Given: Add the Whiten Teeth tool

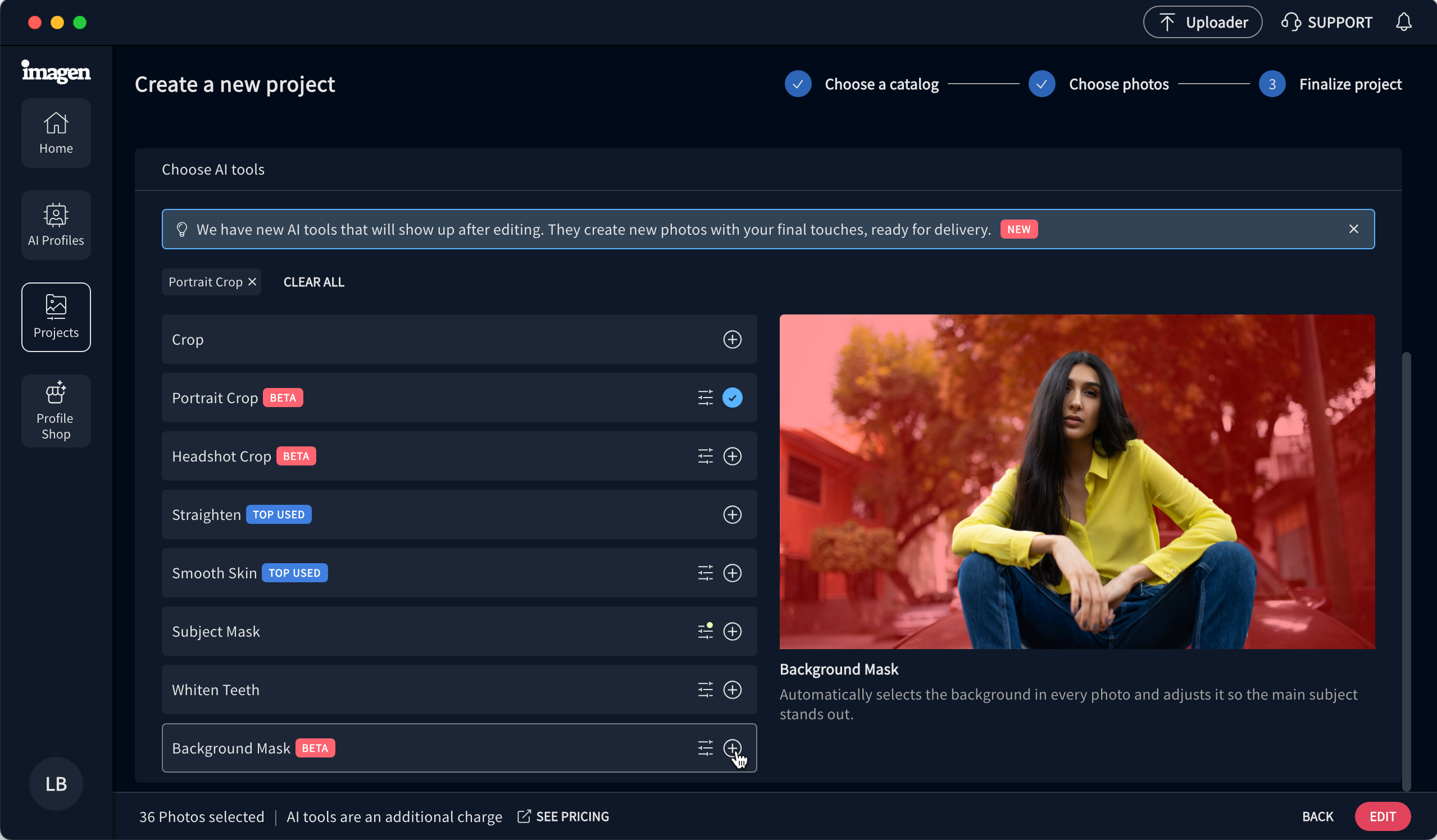Looking at the screenshot, I should pyautogui.click(x=732, y=690).
